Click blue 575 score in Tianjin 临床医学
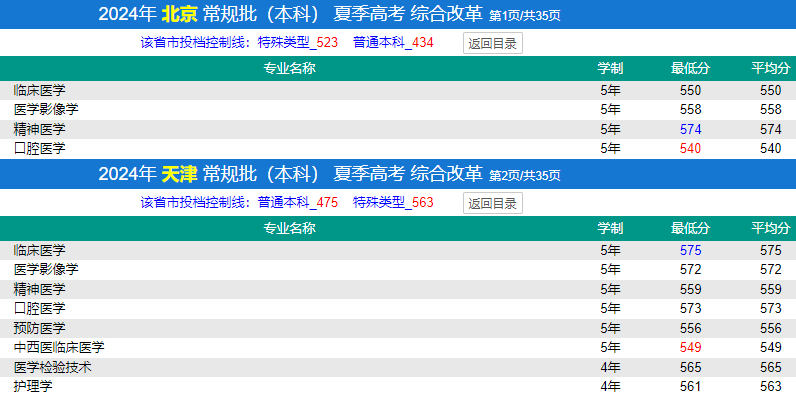 click(690, 250)
